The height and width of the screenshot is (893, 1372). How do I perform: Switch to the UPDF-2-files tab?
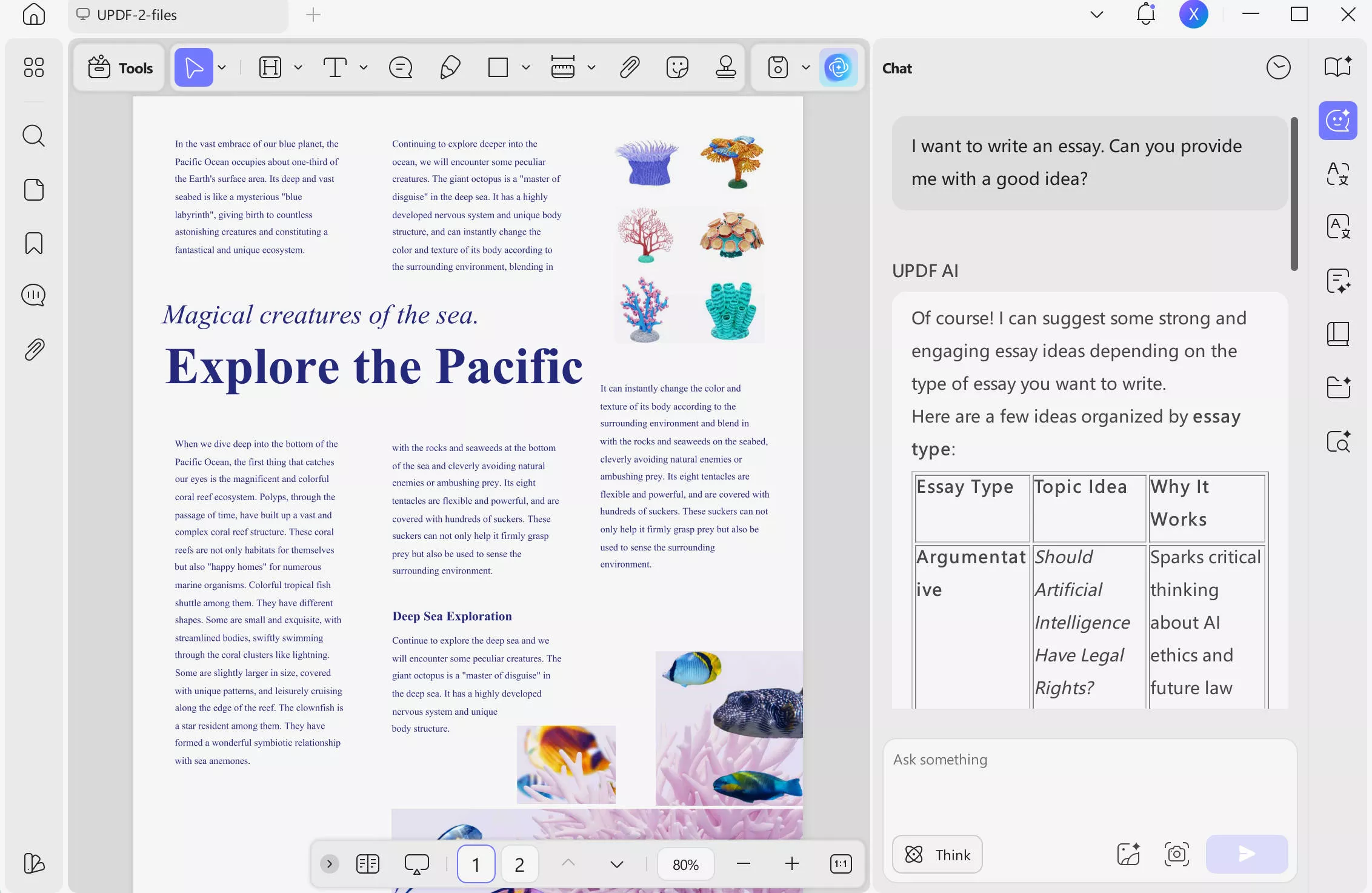[136, 15]
